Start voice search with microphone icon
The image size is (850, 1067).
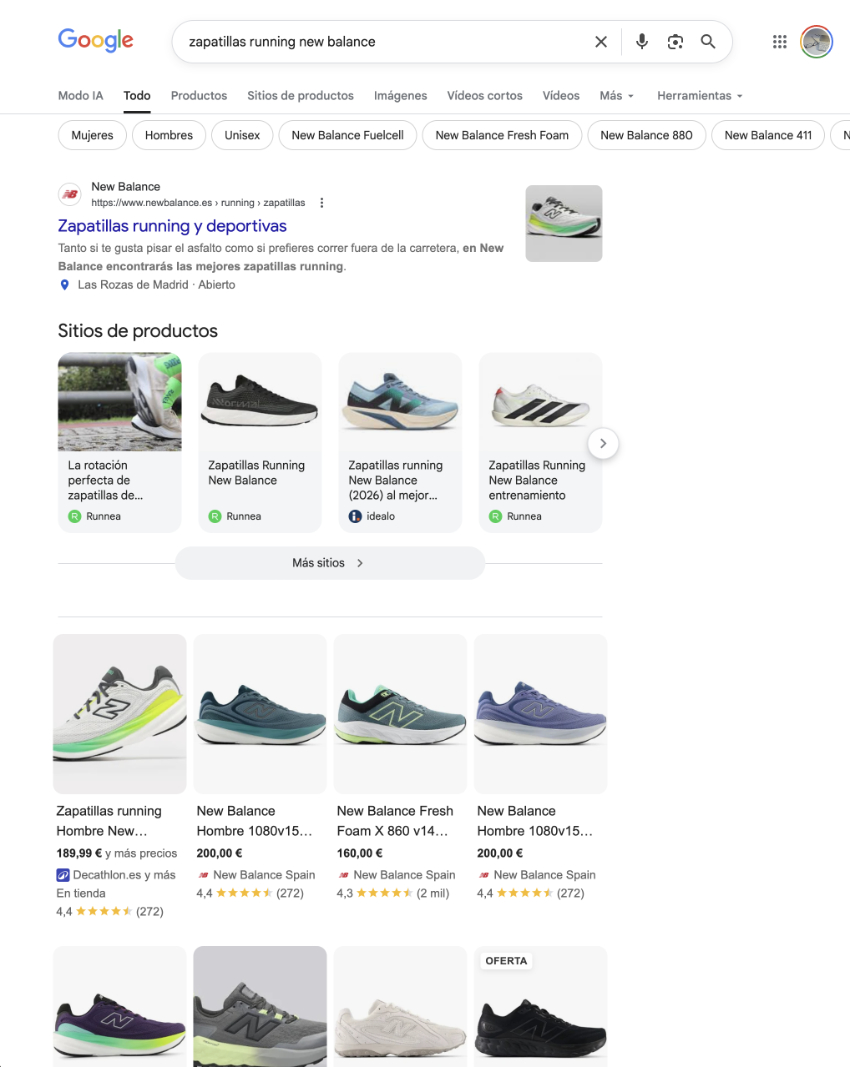click(642, 42)
